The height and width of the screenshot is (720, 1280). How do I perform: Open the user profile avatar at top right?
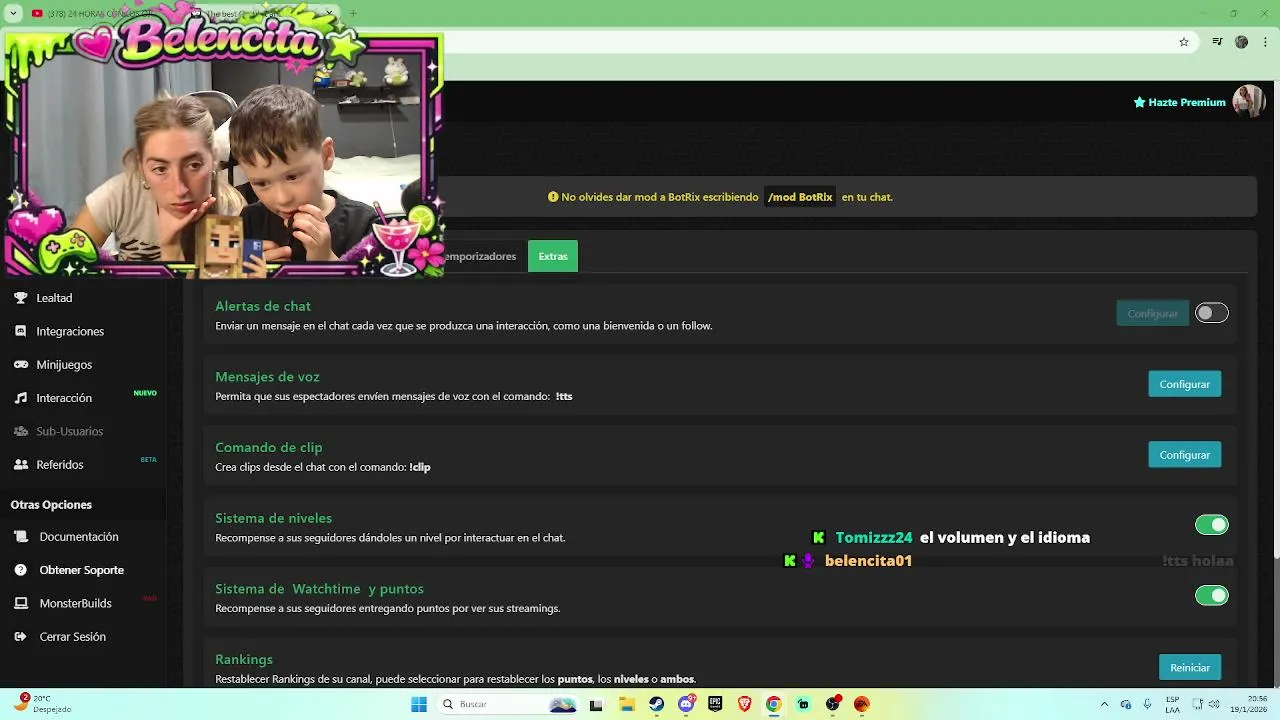coord(1248,101)
